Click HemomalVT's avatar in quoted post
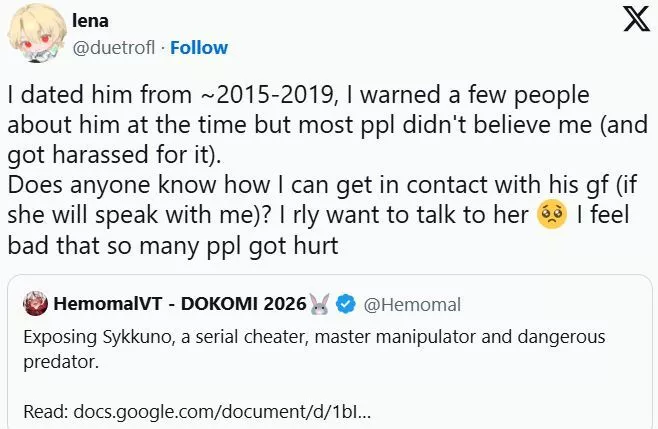 pos(37,301)
